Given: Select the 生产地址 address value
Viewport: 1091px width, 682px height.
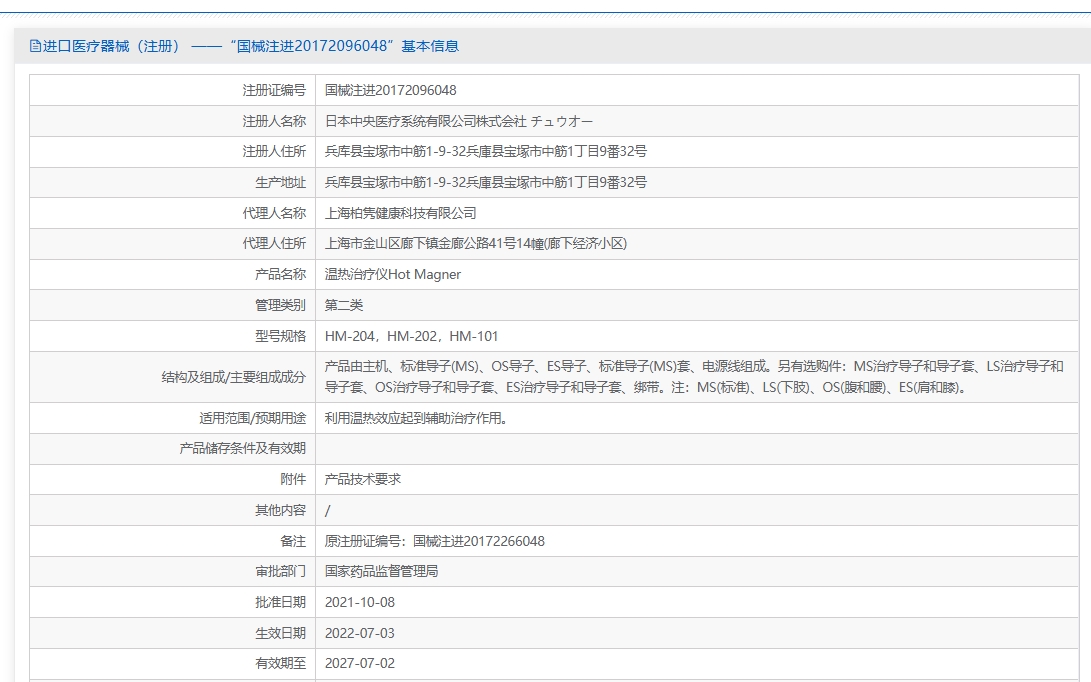Looking at the screenshot, I should 486,182.
